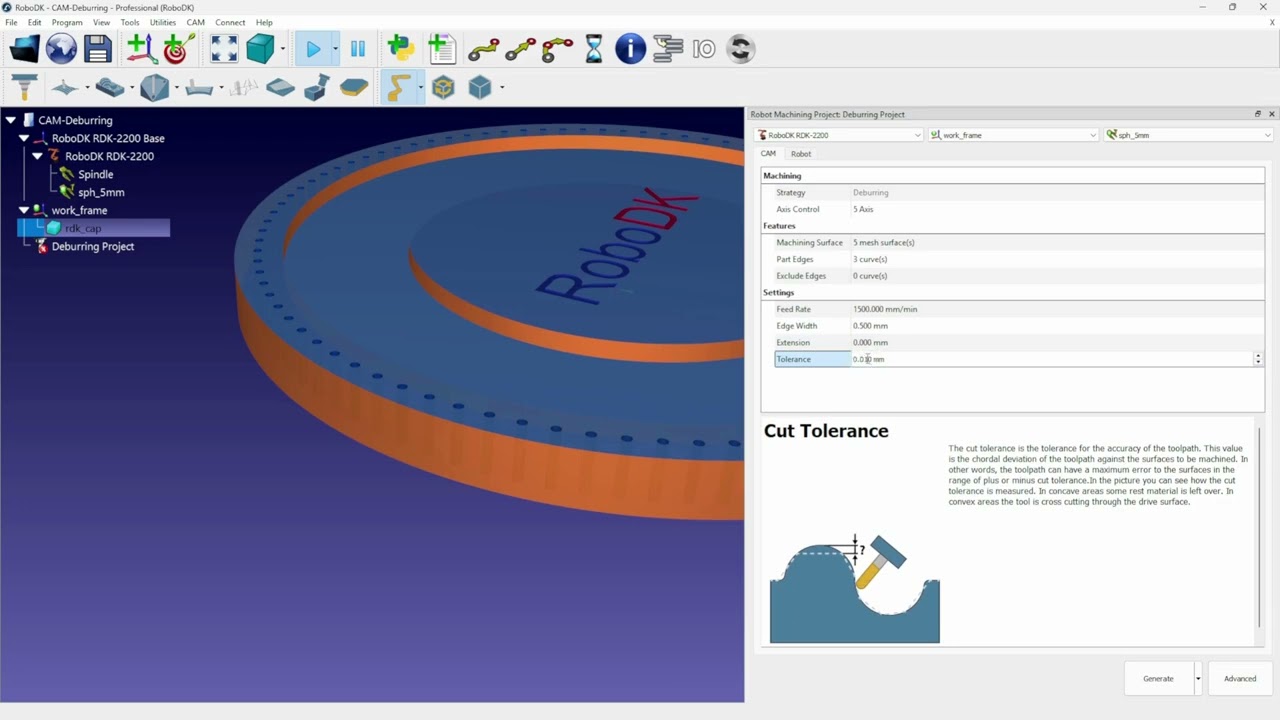Image resolution: width=1280 pixels, height=720 pixels.
Task: Switch to the CAM tab
Action: (768, 154)
